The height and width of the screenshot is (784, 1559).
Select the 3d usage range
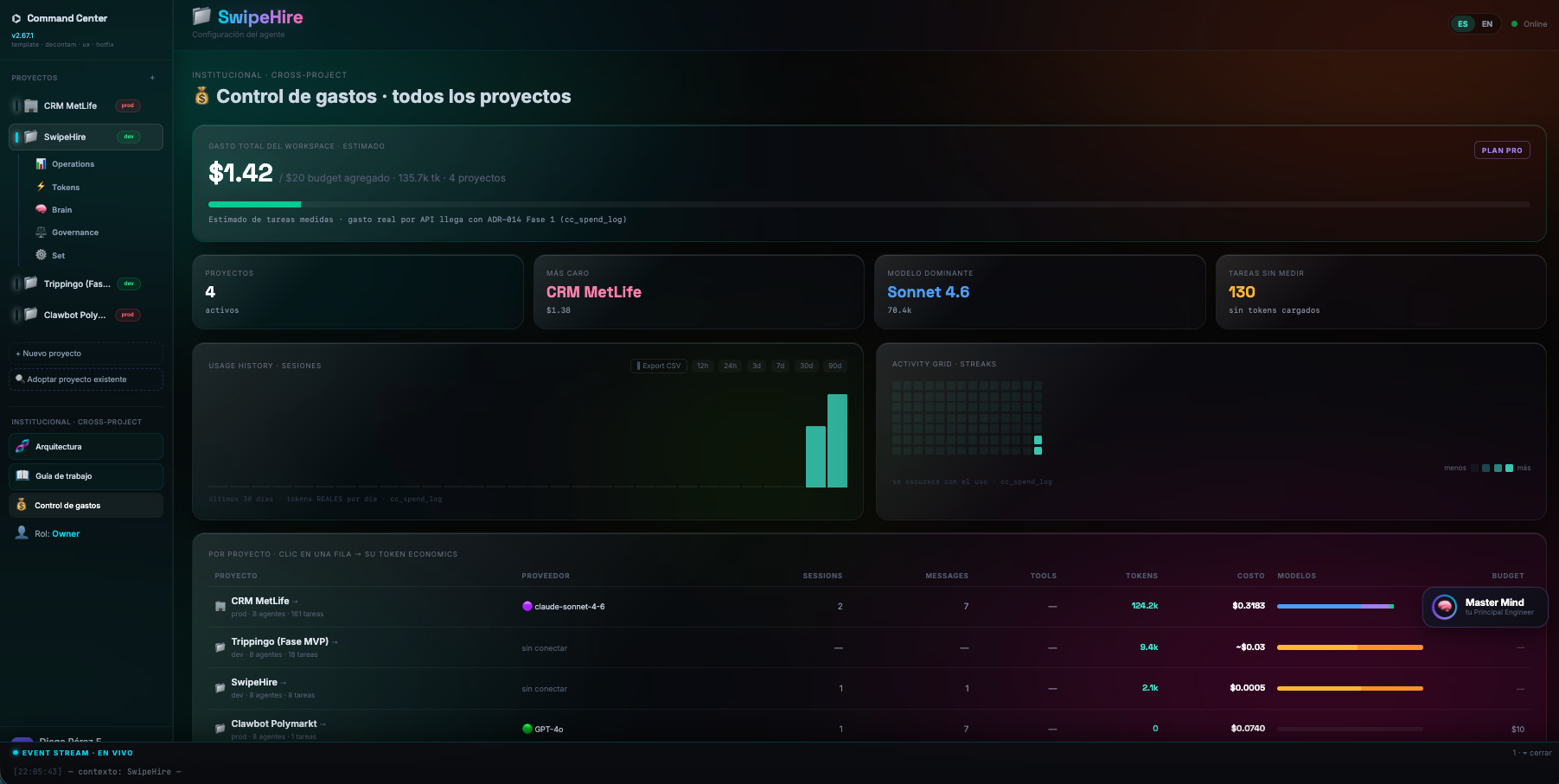(757, 366)
